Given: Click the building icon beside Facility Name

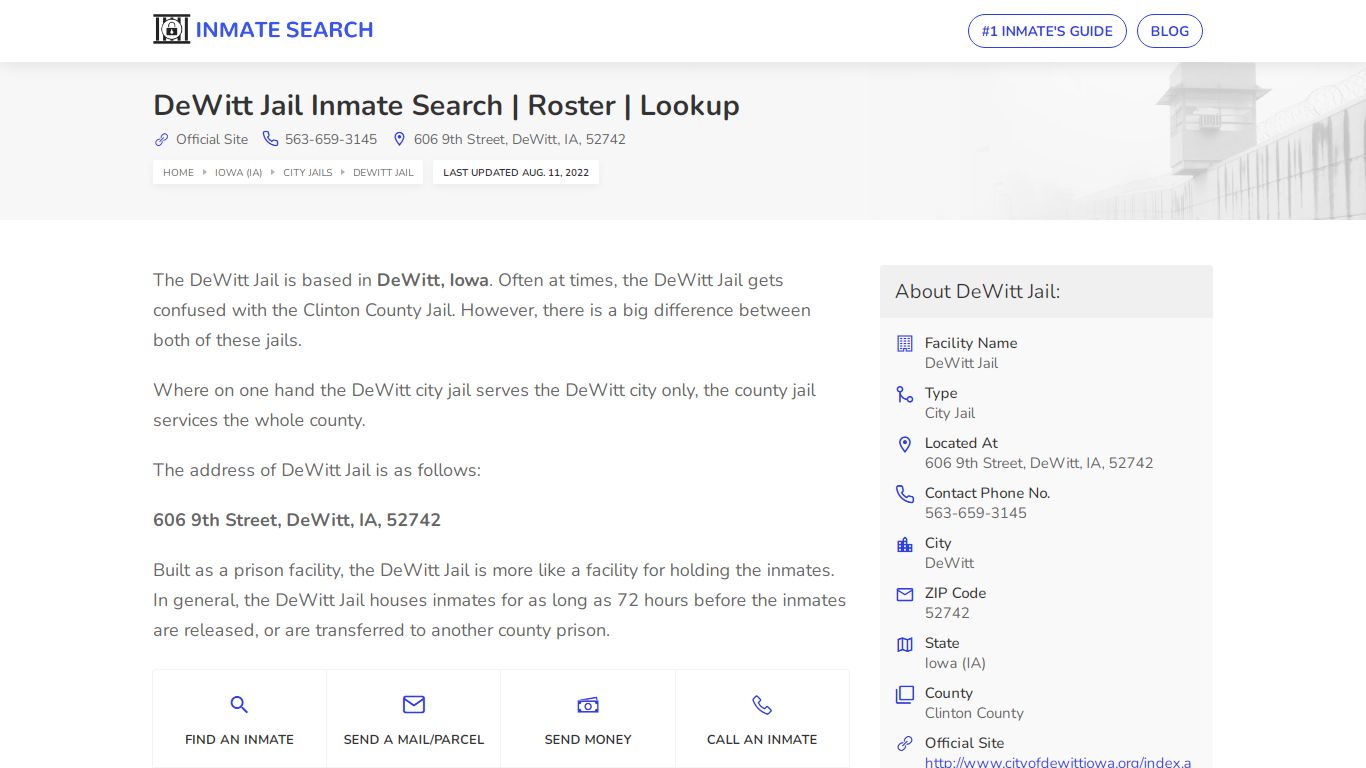Looking at the screenshot, I should [905, 343].
